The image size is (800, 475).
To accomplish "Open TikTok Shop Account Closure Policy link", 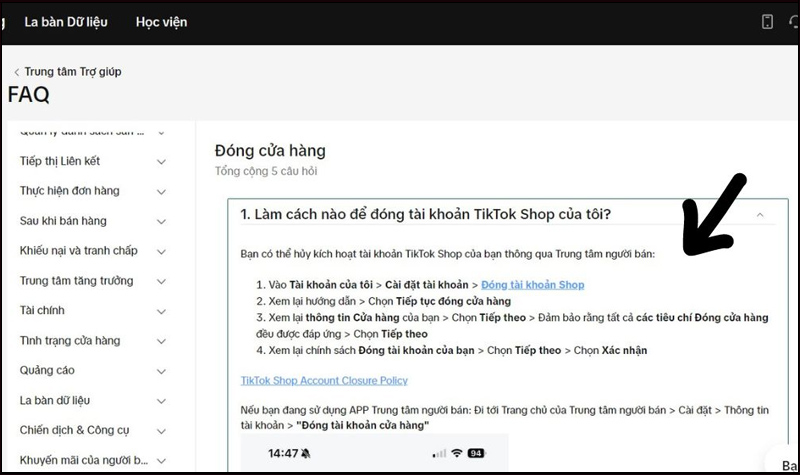I will (324, 381).
